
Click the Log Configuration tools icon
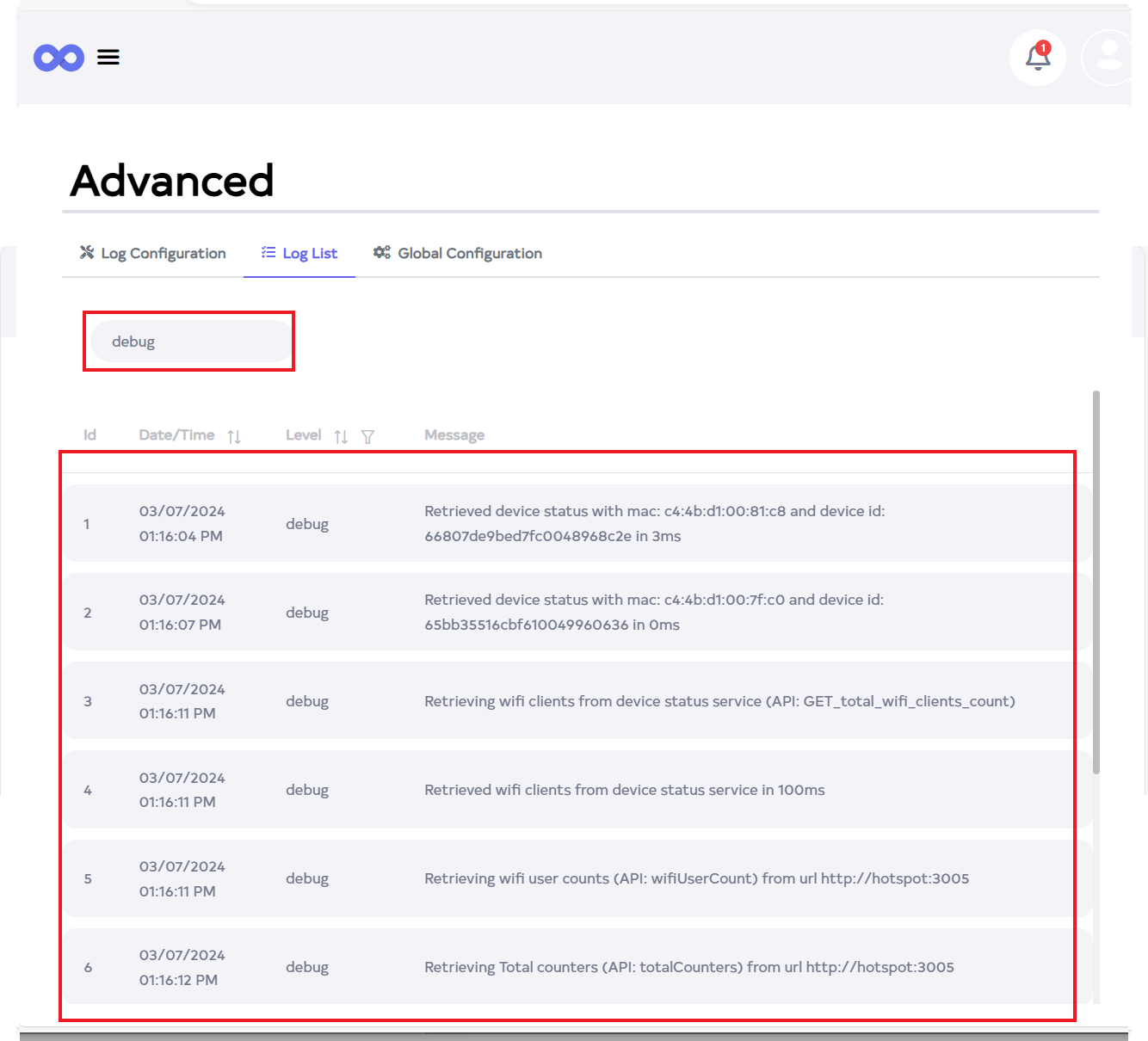click(87, 253)
